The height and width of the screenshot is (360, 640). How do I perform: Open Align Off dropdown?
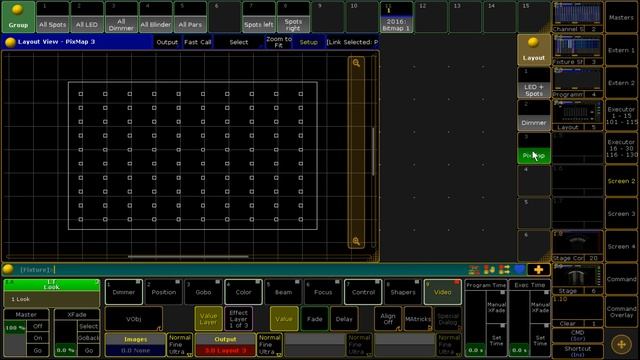click(388, 319)
